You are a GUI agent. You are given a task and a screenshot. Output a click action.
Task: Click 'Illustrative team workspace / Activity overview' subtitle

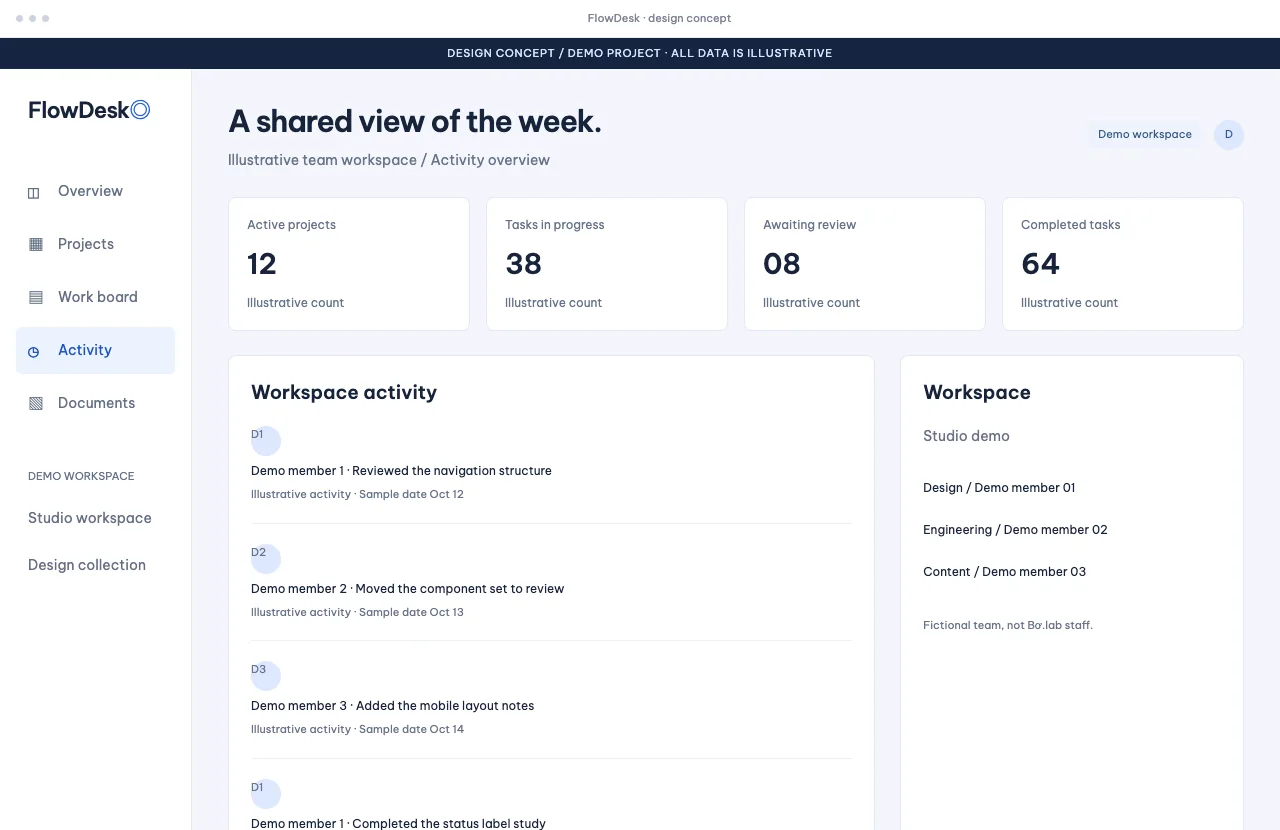click(389, 160)
